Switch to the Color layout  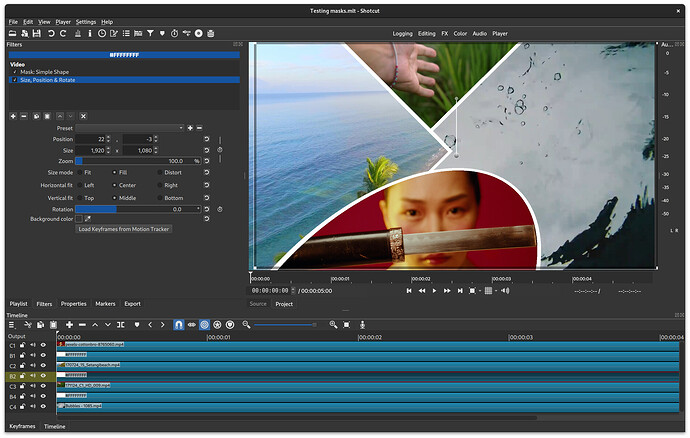460,33
